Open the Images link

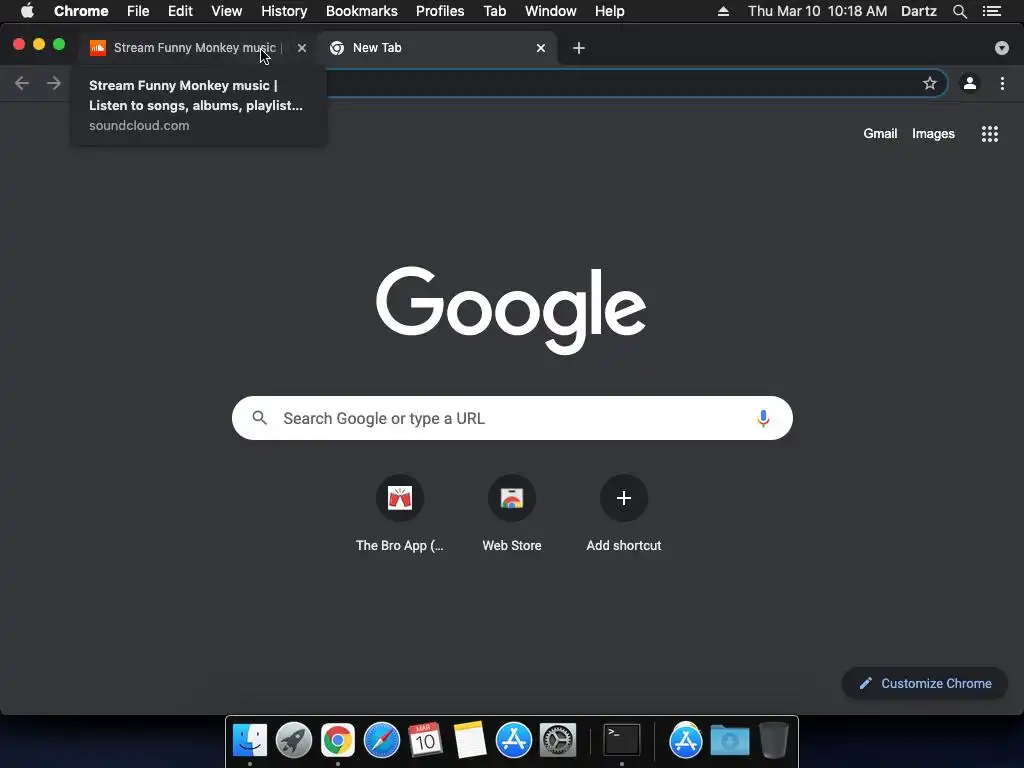[933, 133]
